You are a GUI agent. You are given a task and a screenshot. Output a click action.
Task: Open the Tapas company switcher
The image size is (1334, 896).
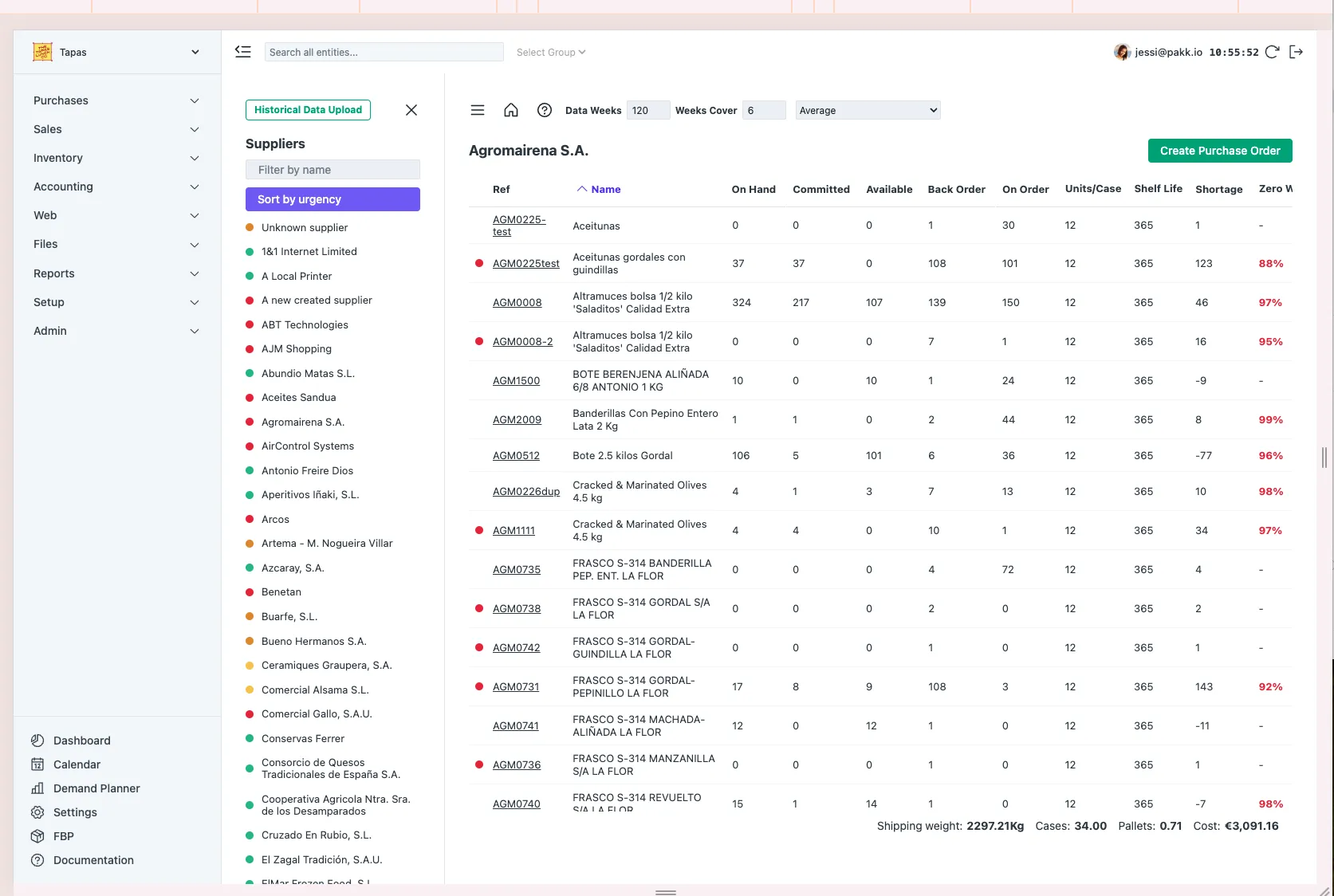[x=116, y=53]
